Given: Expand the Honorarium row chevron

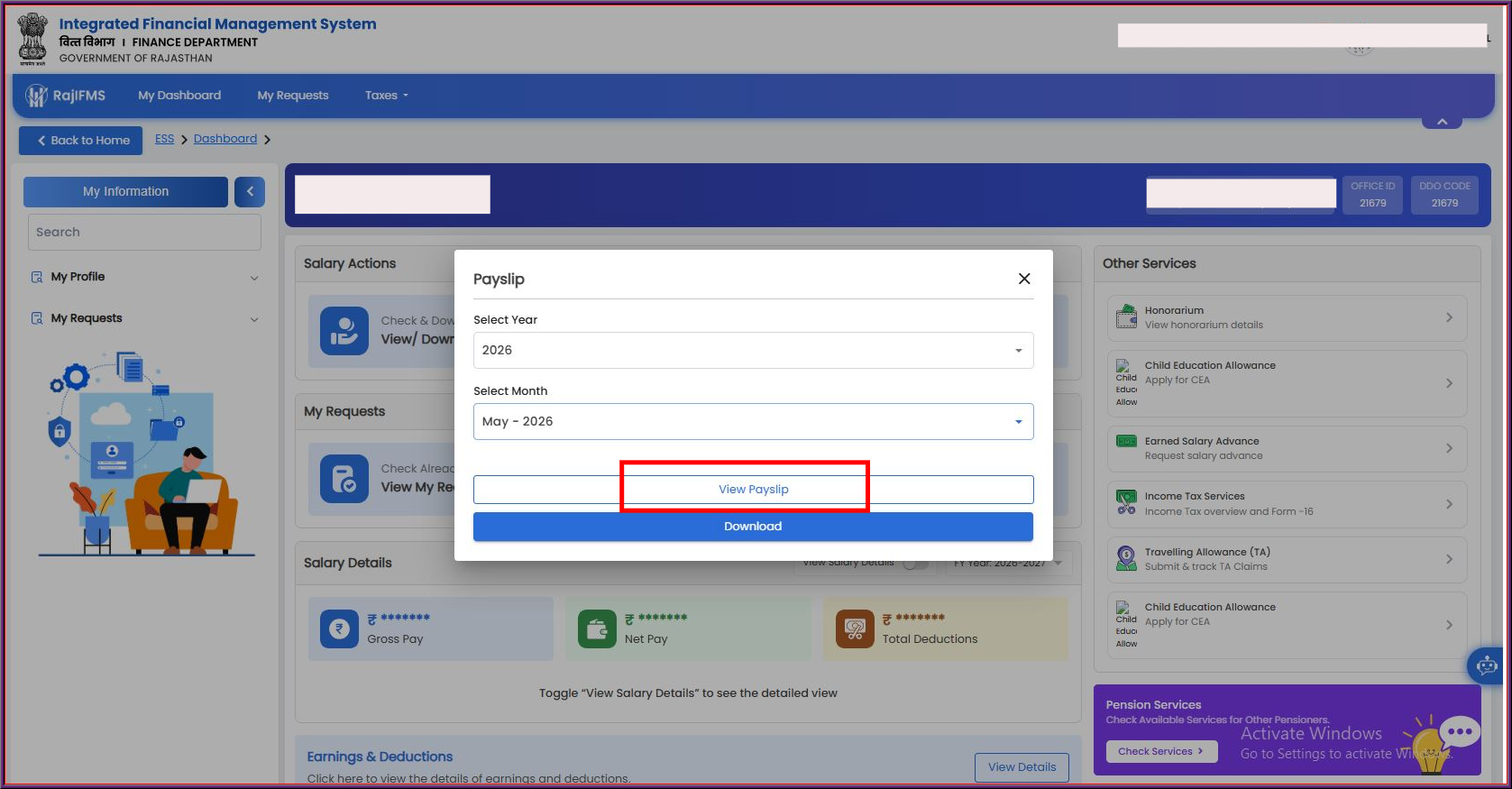Looking at the screenshot, I should (1449, 317).
